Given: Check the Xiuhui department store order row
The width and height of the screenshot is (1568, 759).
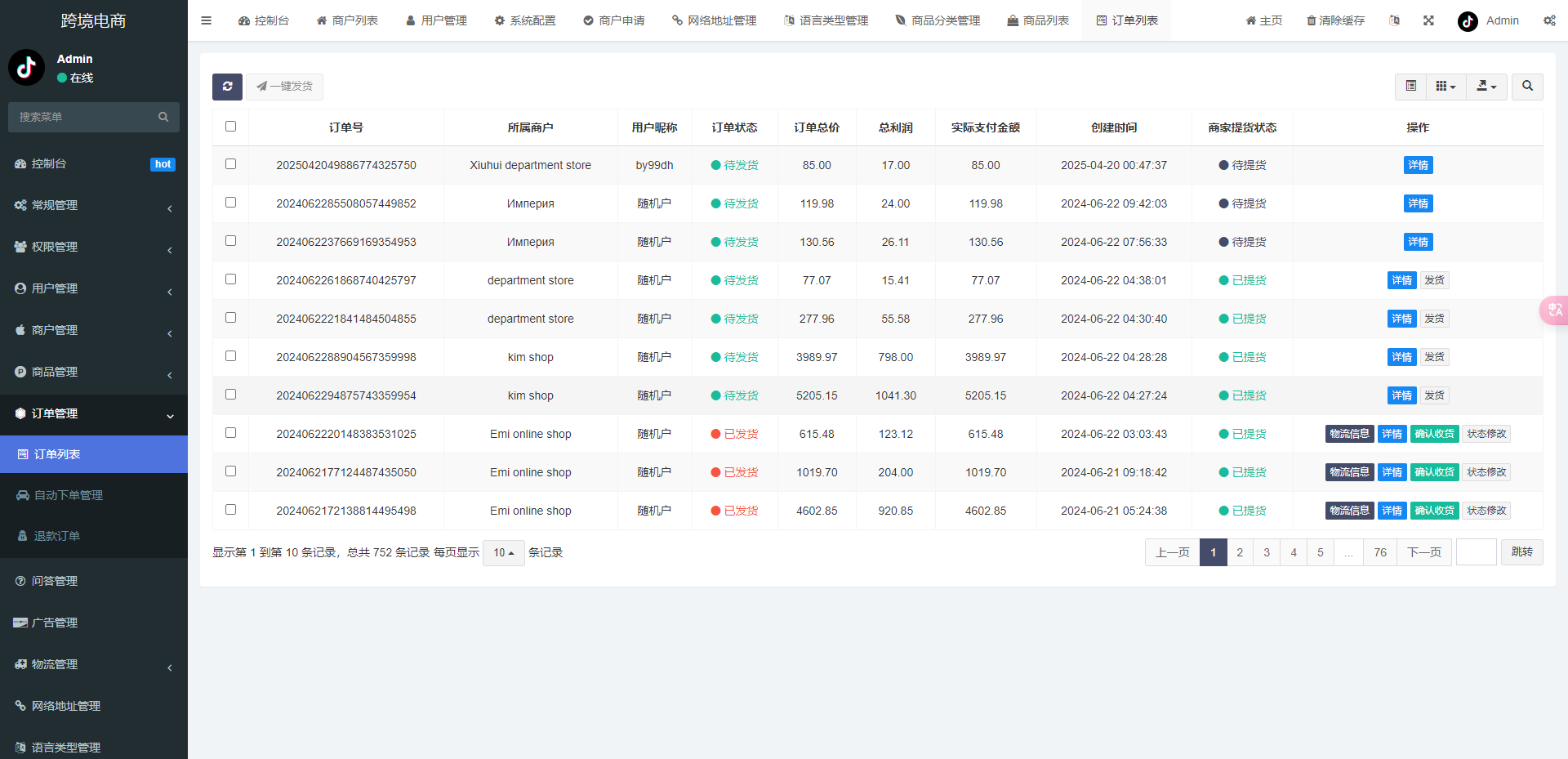Looking at the screenshot, I should point(230,164).
